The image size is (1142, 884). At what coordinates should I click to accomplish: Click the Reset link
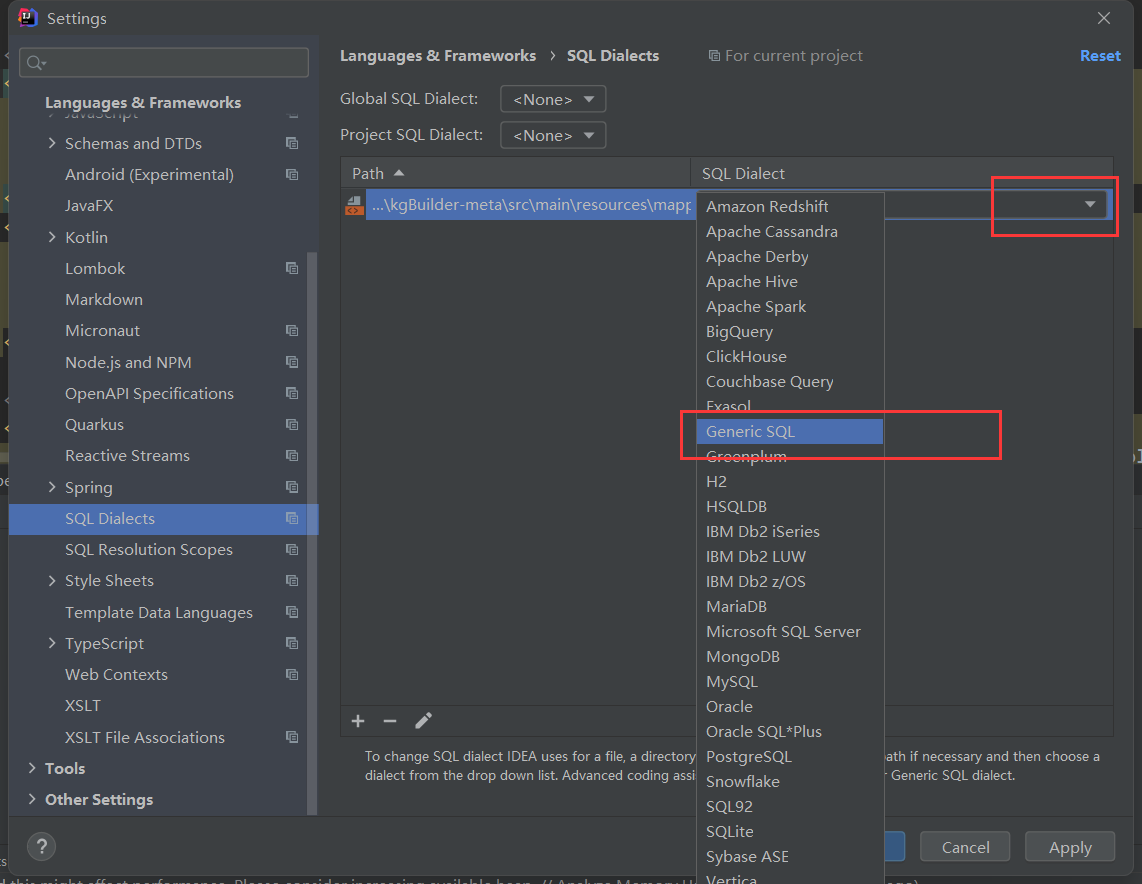click(1100, 56)
